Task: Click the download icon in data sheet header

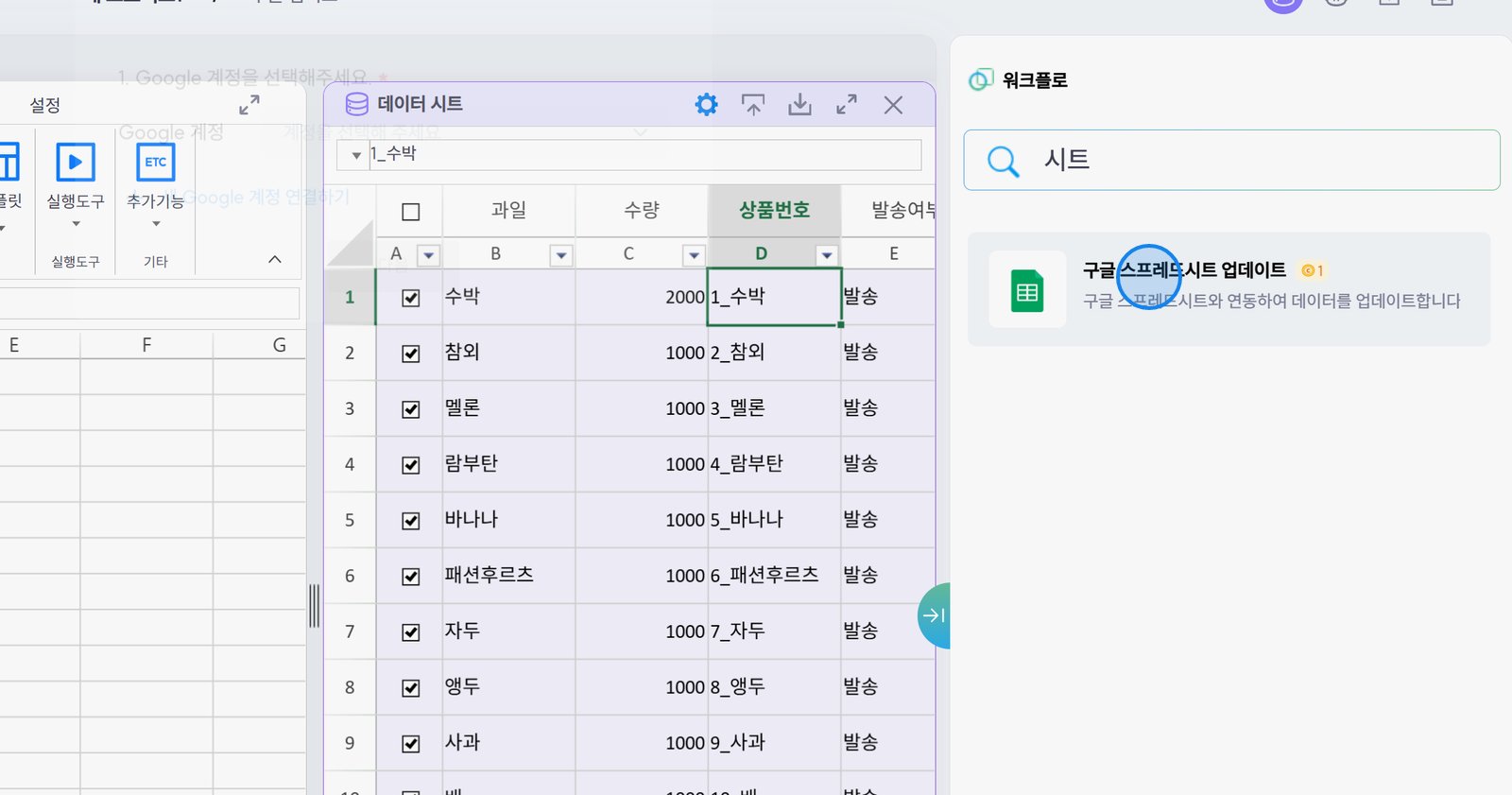Action: 799,104
